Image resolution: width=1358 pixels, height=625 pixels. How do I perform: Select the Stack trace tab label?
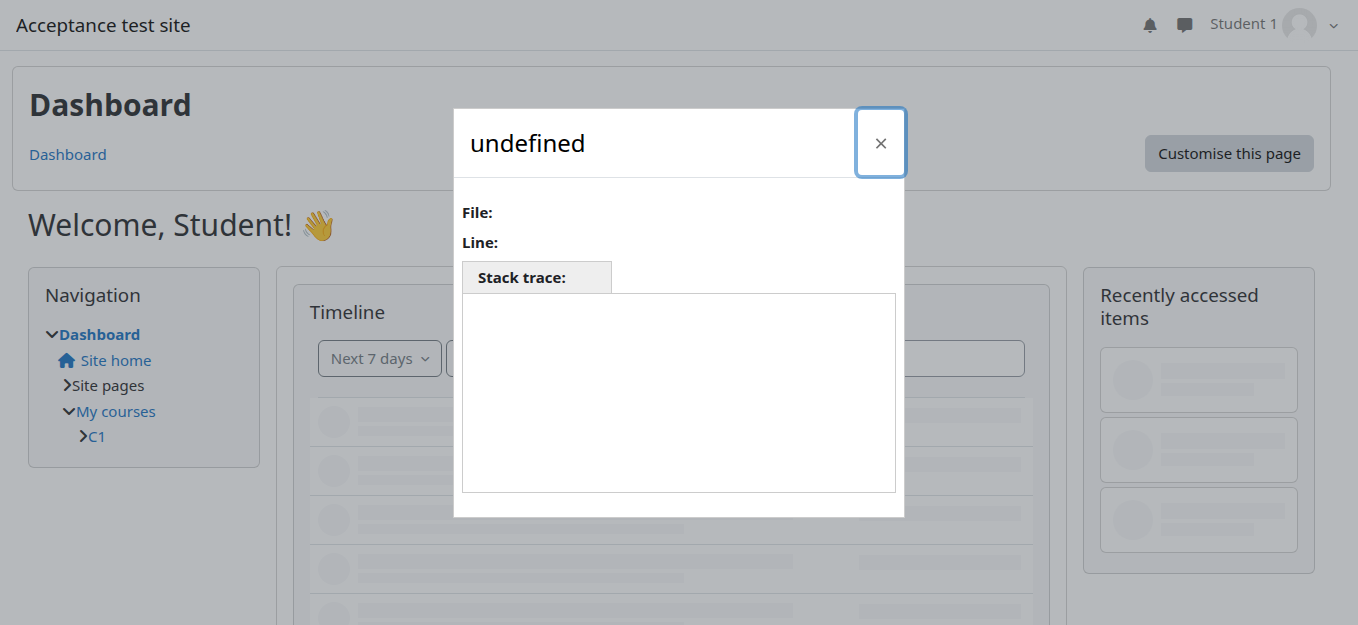(522, 278)
